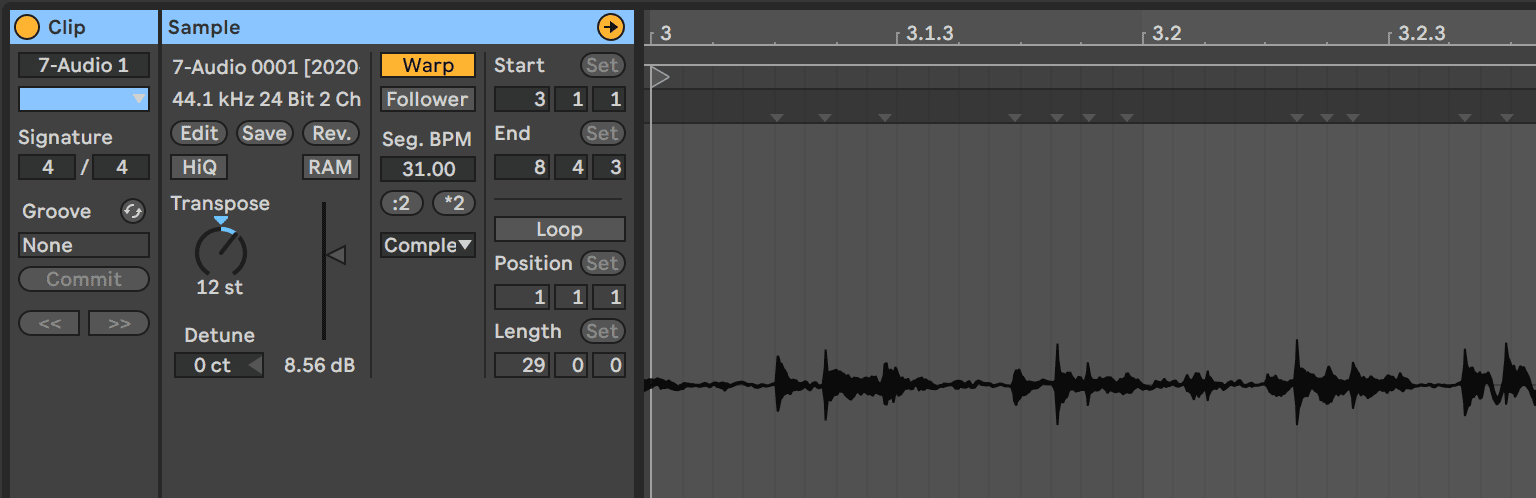Click the clip name field 7-Audio 1

click(84, 65)
